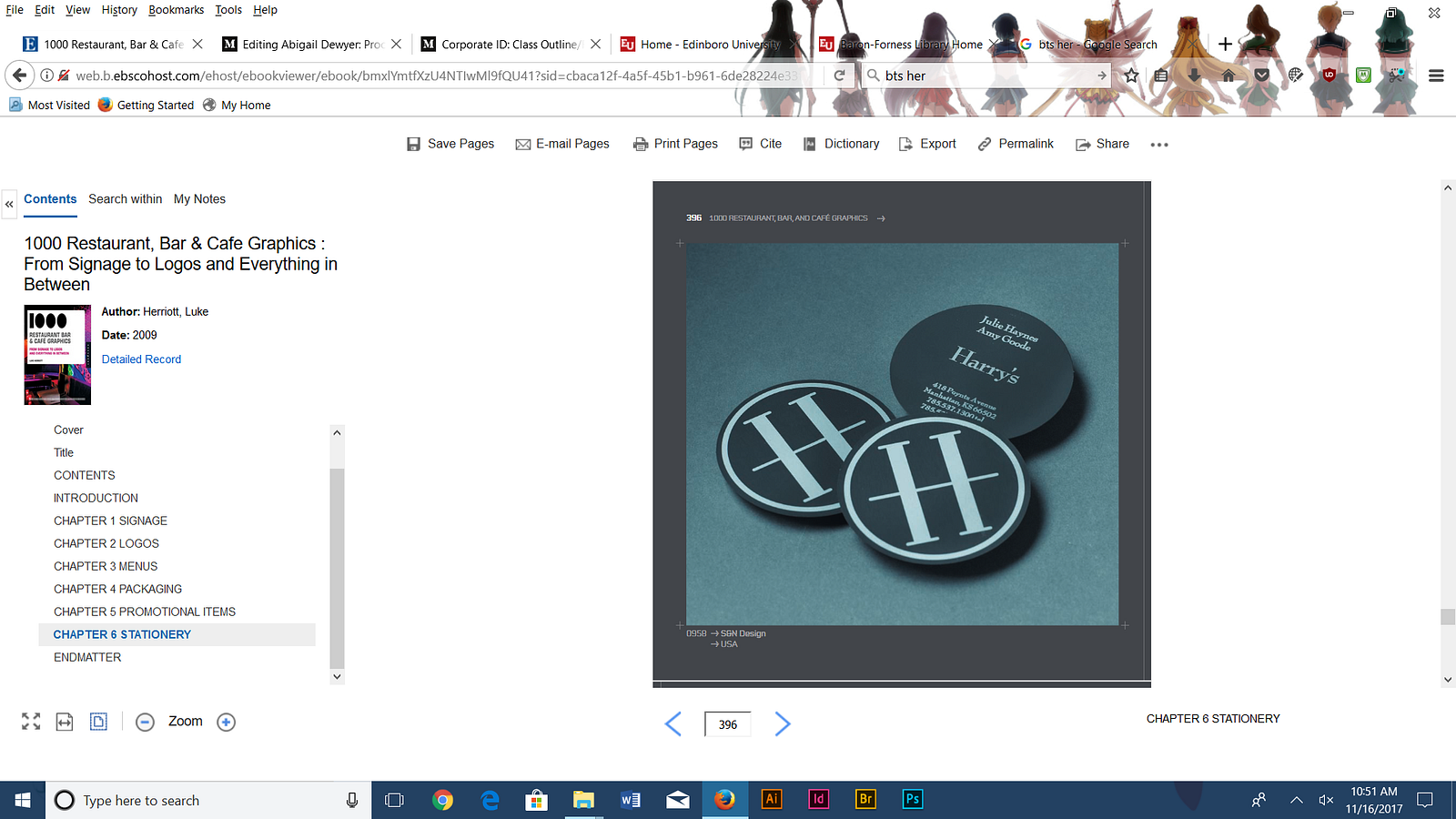This screenshot has width=1456, height=819.
Task: Open the Firefox hamburger menu
Action: 1436,76
